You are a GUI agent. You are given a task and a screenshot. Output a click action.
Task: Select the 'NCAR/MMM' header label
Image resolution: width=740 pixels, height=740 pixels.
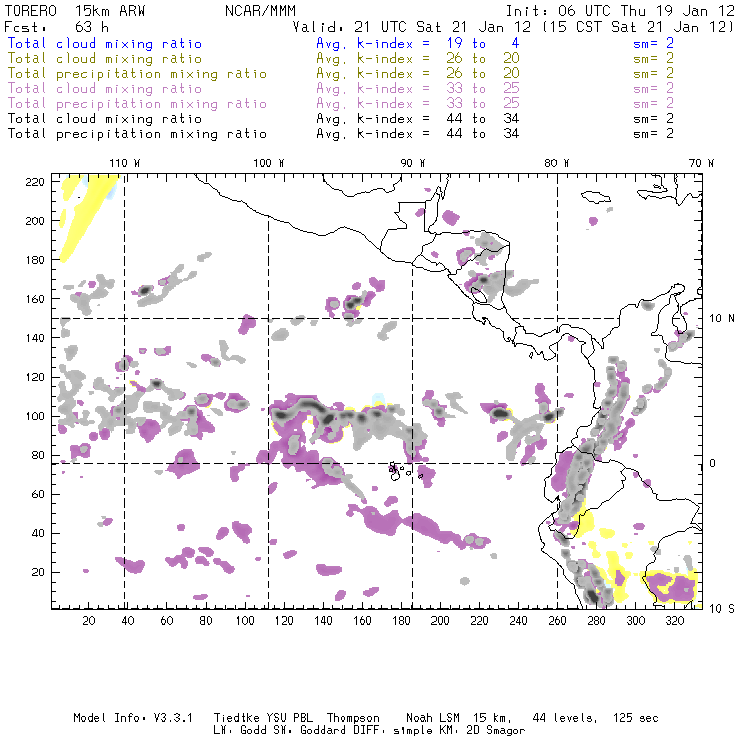coord(261,11)
